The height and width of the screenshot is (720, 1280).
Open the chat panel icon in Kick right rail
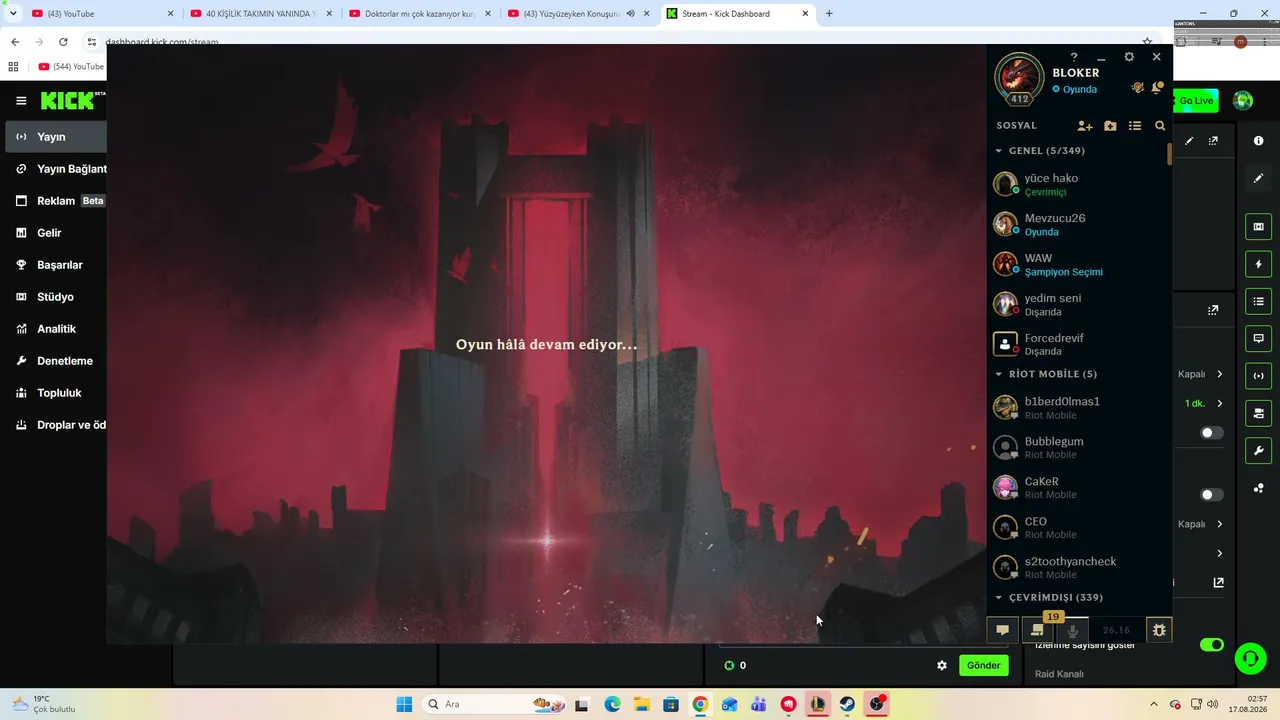tap(1259, 338)
